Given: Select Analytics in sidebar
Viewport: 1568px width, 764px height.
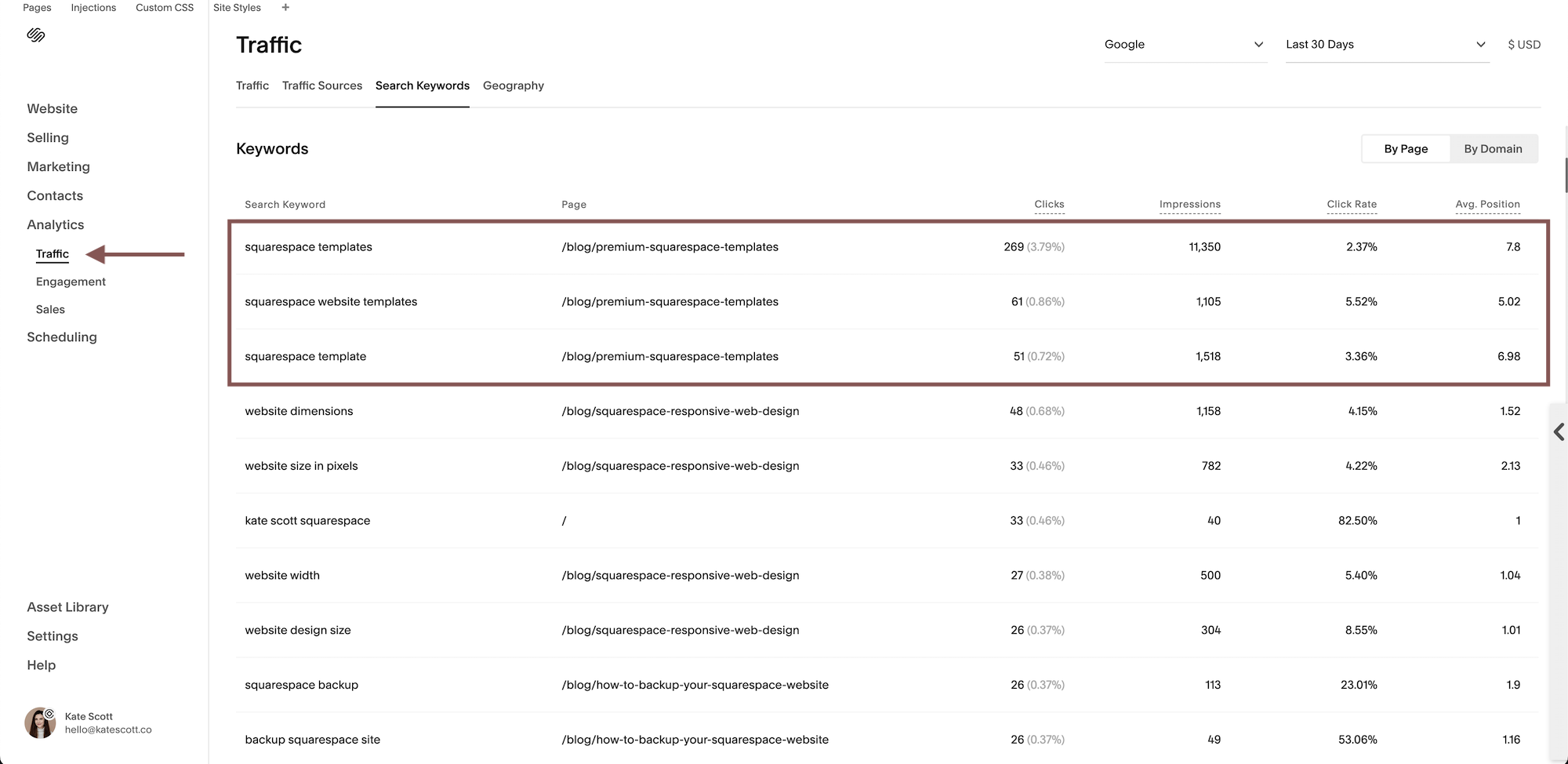Looking at the screenshot, I should [56, 225].
